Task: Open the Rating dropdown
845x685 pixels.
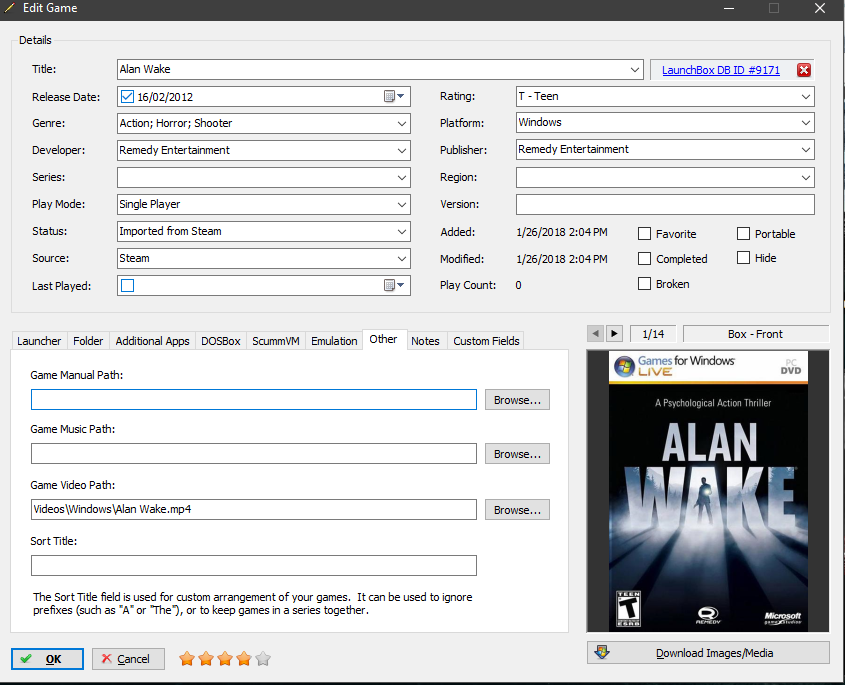Action: pyautogui.click(x=805, y=96)
